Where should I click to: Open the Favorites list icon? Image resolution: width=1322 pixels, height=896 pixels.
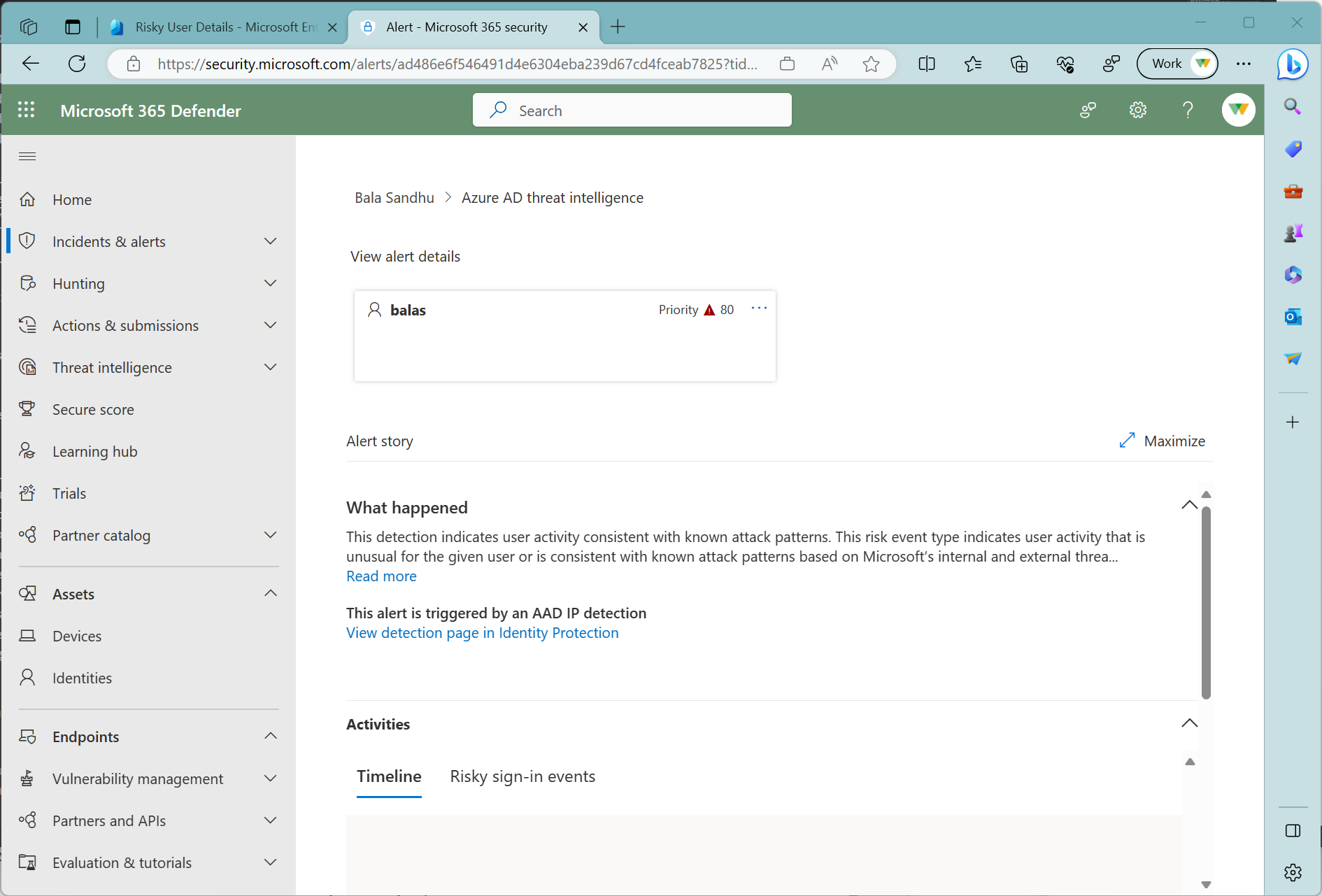pyautogui.click(x=973, y=64)
